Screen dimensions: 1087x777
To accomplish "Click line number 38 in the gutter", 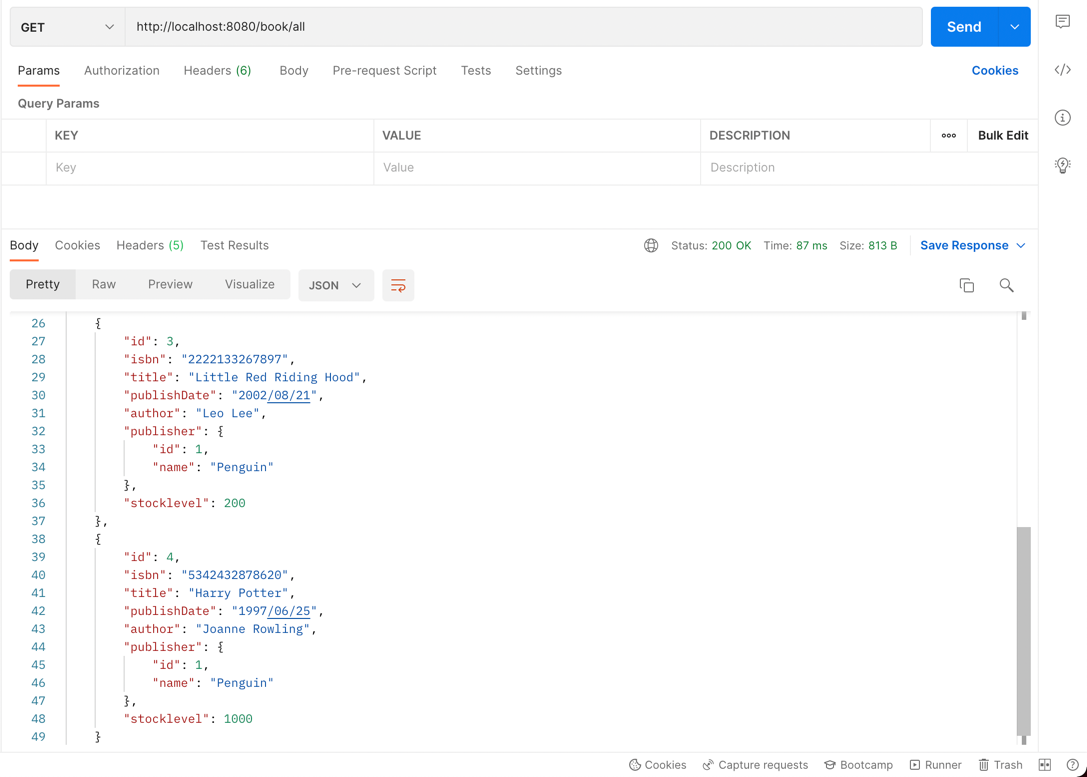I will pyautogui.click(x=38, y=539).
